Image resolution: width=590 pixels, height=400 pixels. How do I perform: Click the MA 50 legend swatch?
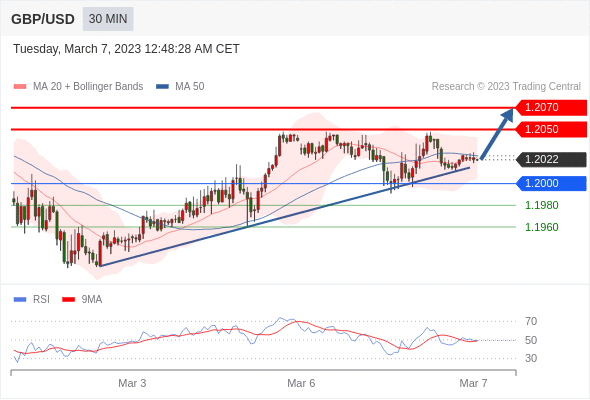coord(162,87)
